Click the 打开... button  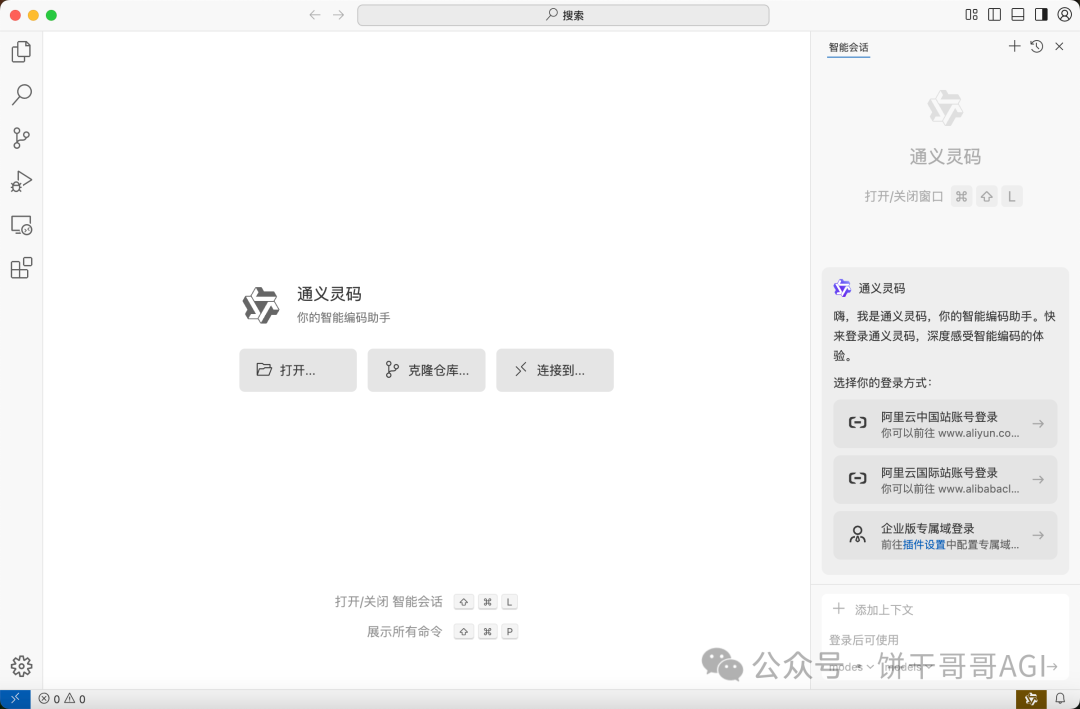click(298, 370)
